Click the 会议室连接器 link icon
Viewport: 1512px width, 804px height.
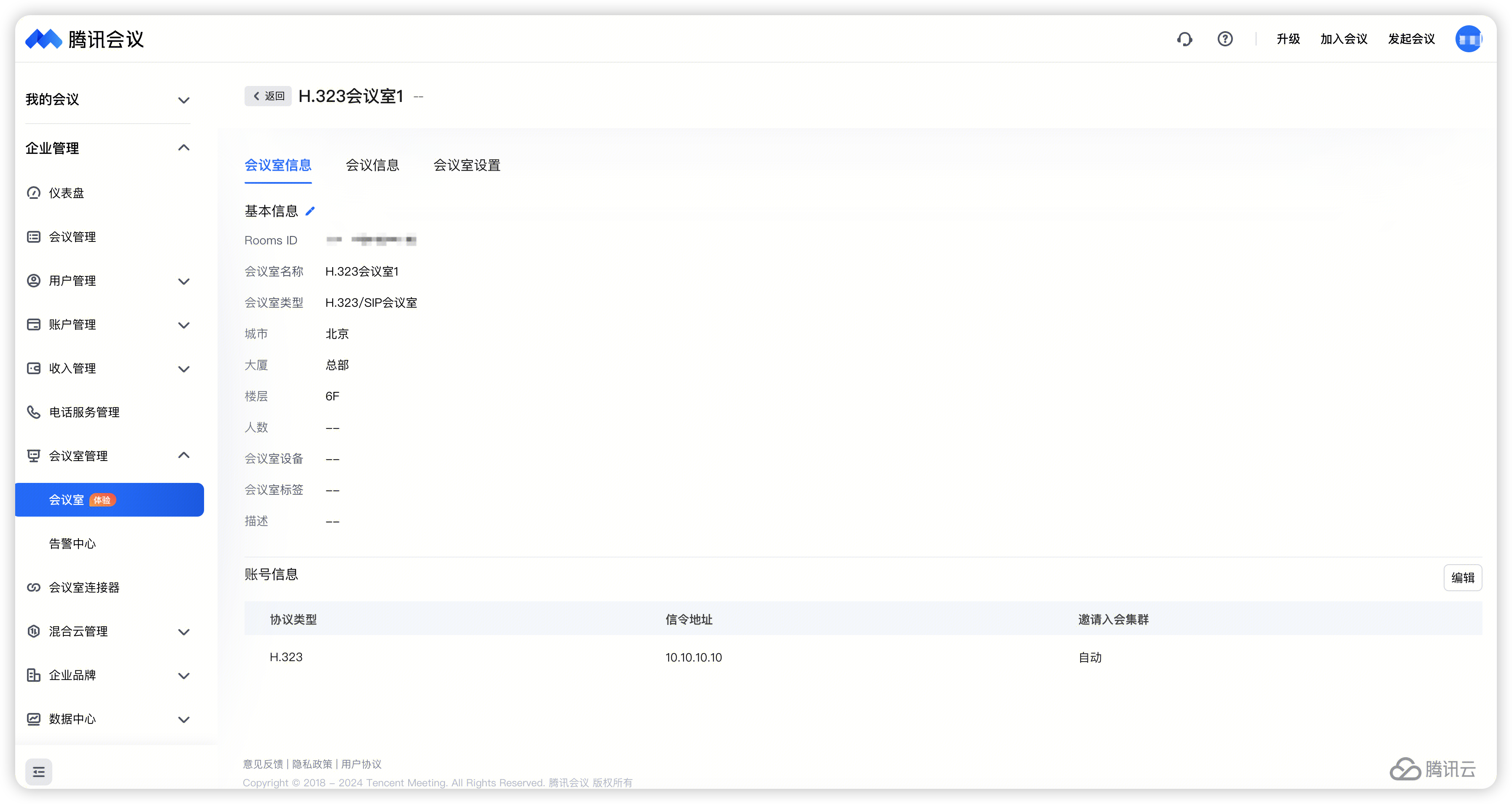[x=34, y=587]
